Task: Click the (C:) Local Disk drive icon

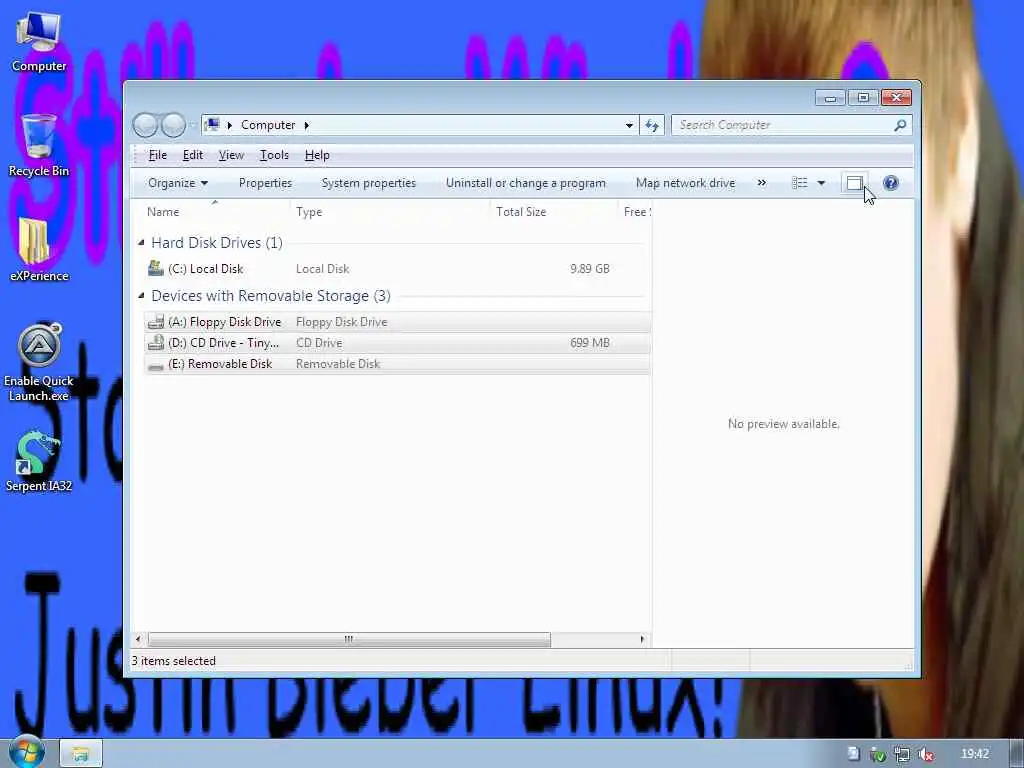Action: pyautogui.click(x=155, y=268)
